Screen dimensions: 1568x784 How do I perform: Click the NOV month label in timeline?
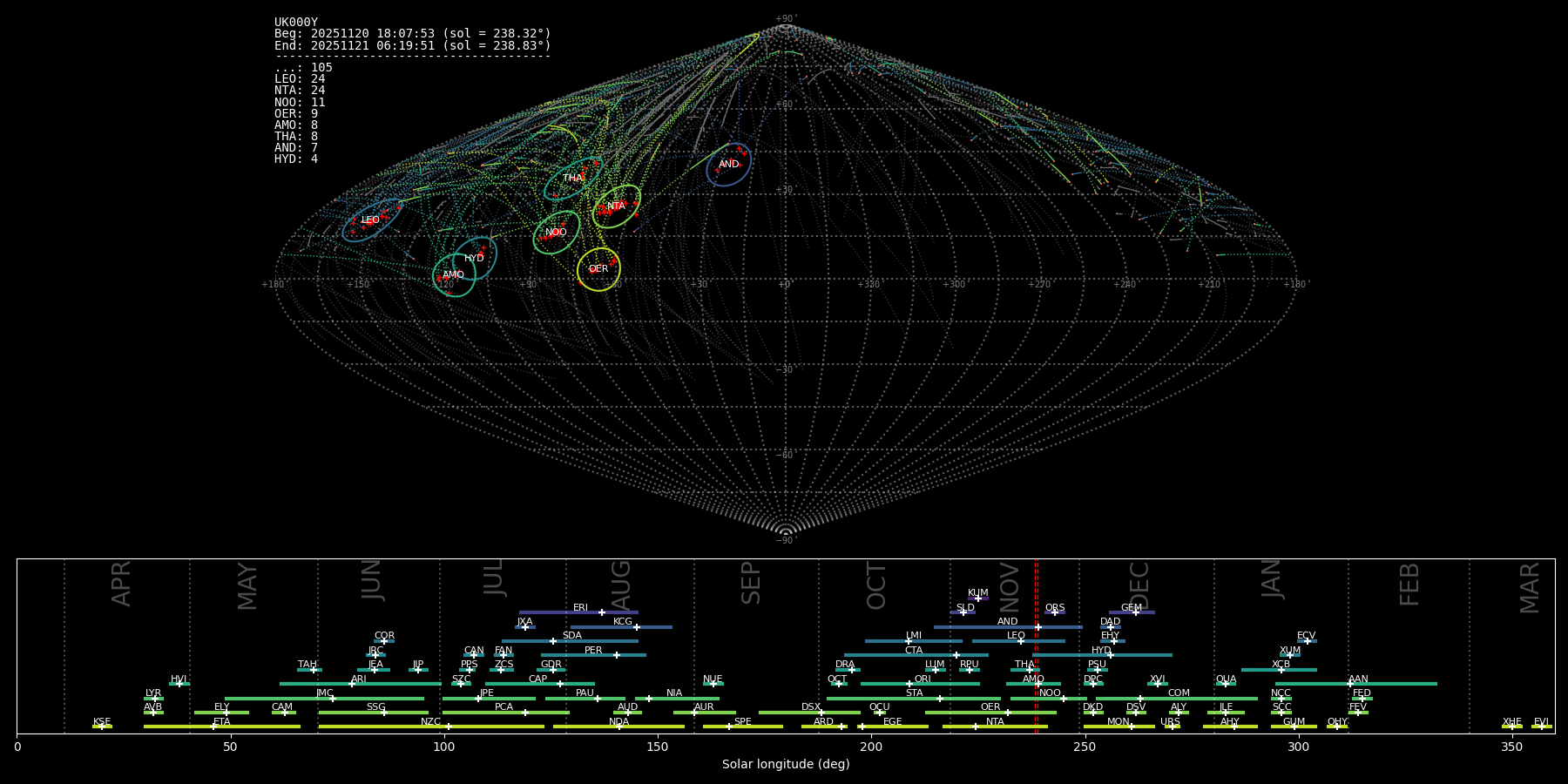[1010, 586]
